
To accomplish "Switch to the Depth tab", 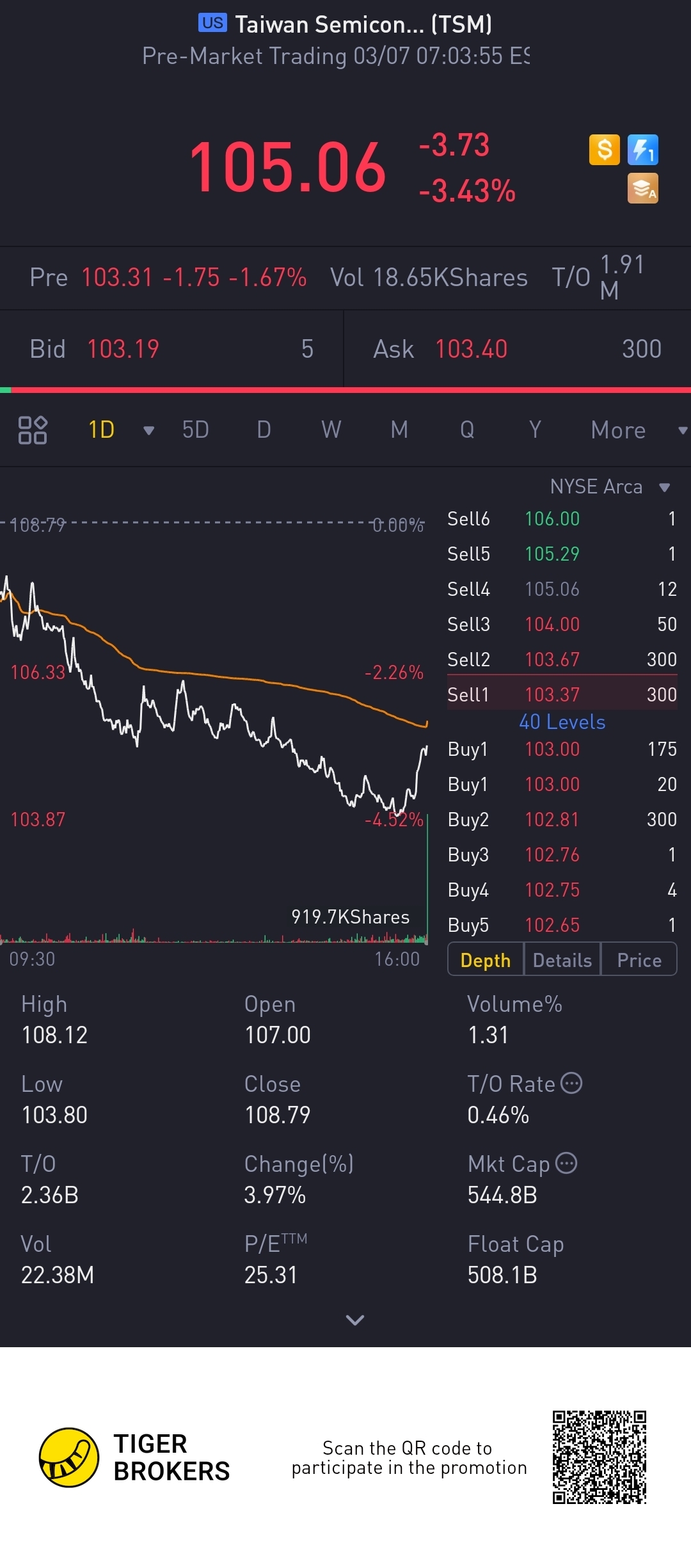I will click(x=486, y=960).
